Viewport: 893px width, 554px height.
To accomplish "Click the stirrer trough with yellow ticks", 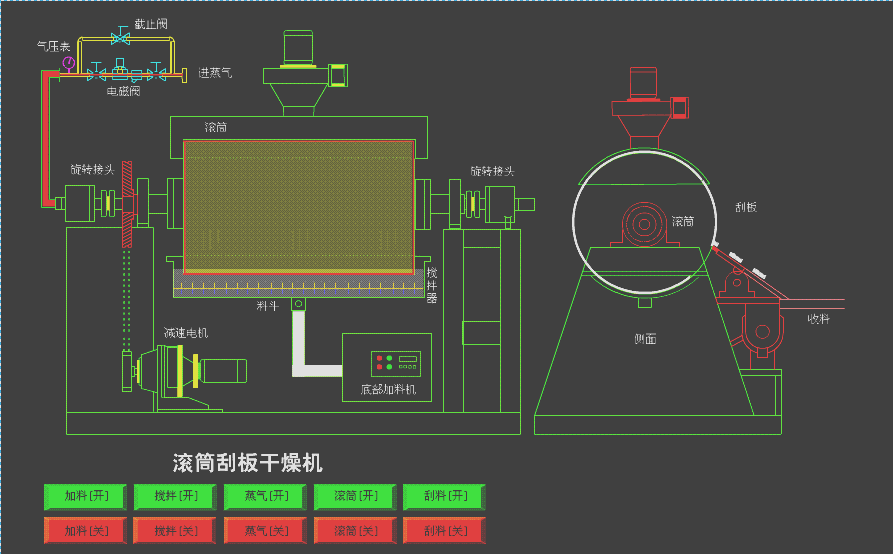I will click(300, 285).
